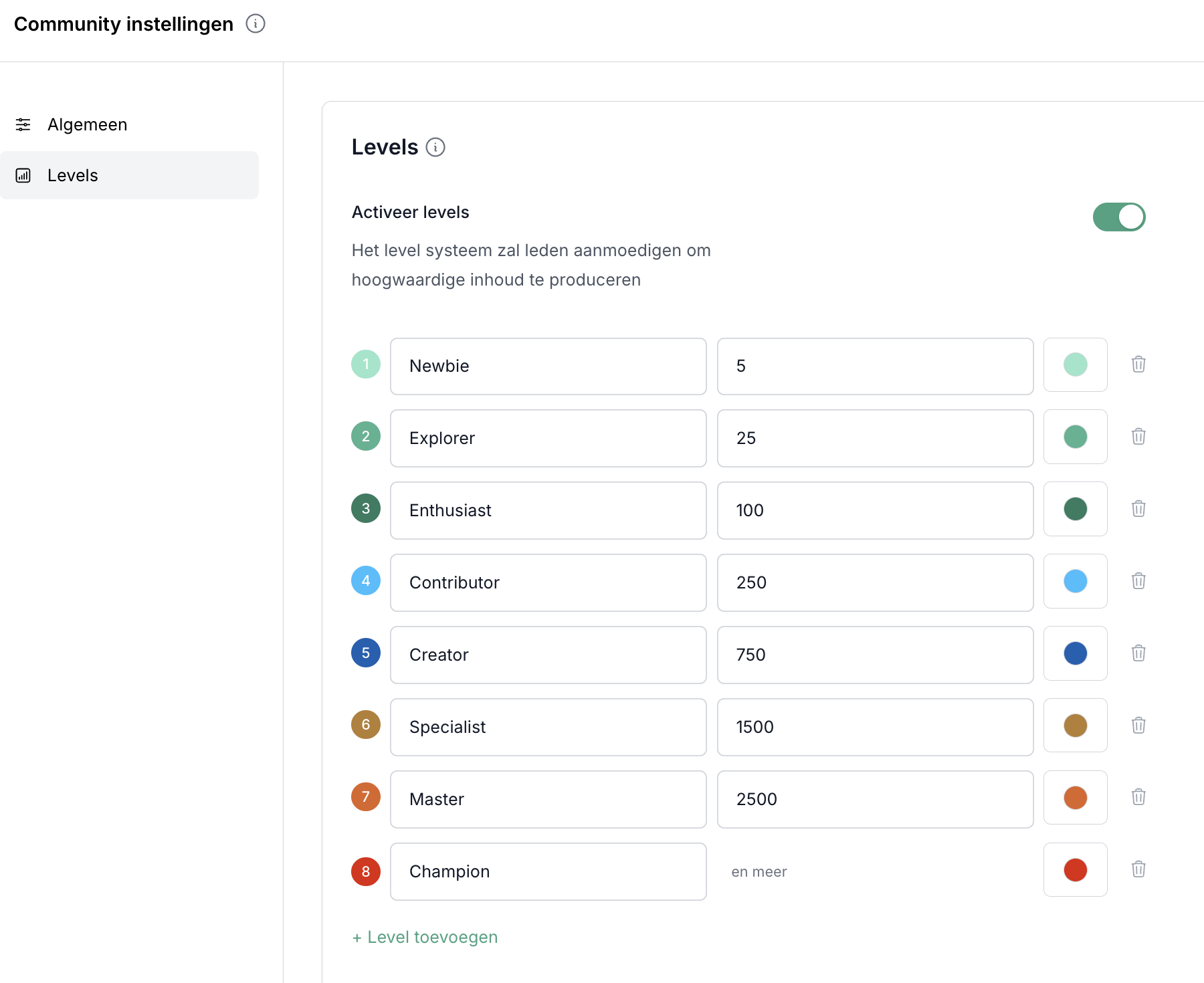The height and width of the screenshot is (983, 1204).
Task: Open the color picker for Newbie level
Action: click(x=1075, y=365)
